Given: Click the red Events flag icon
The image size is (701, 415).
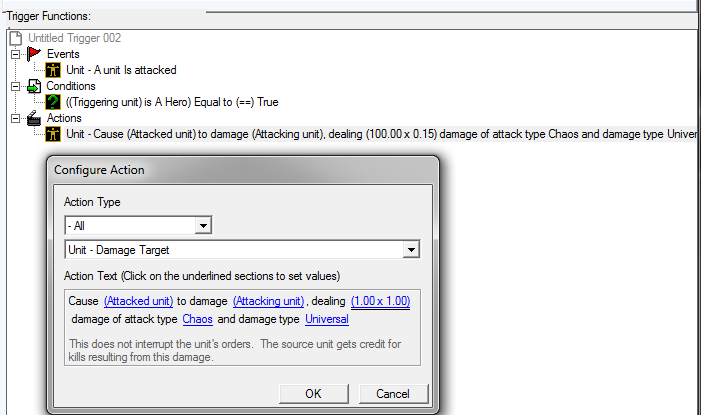Looking at the screenshot, I should coord(34,54).
